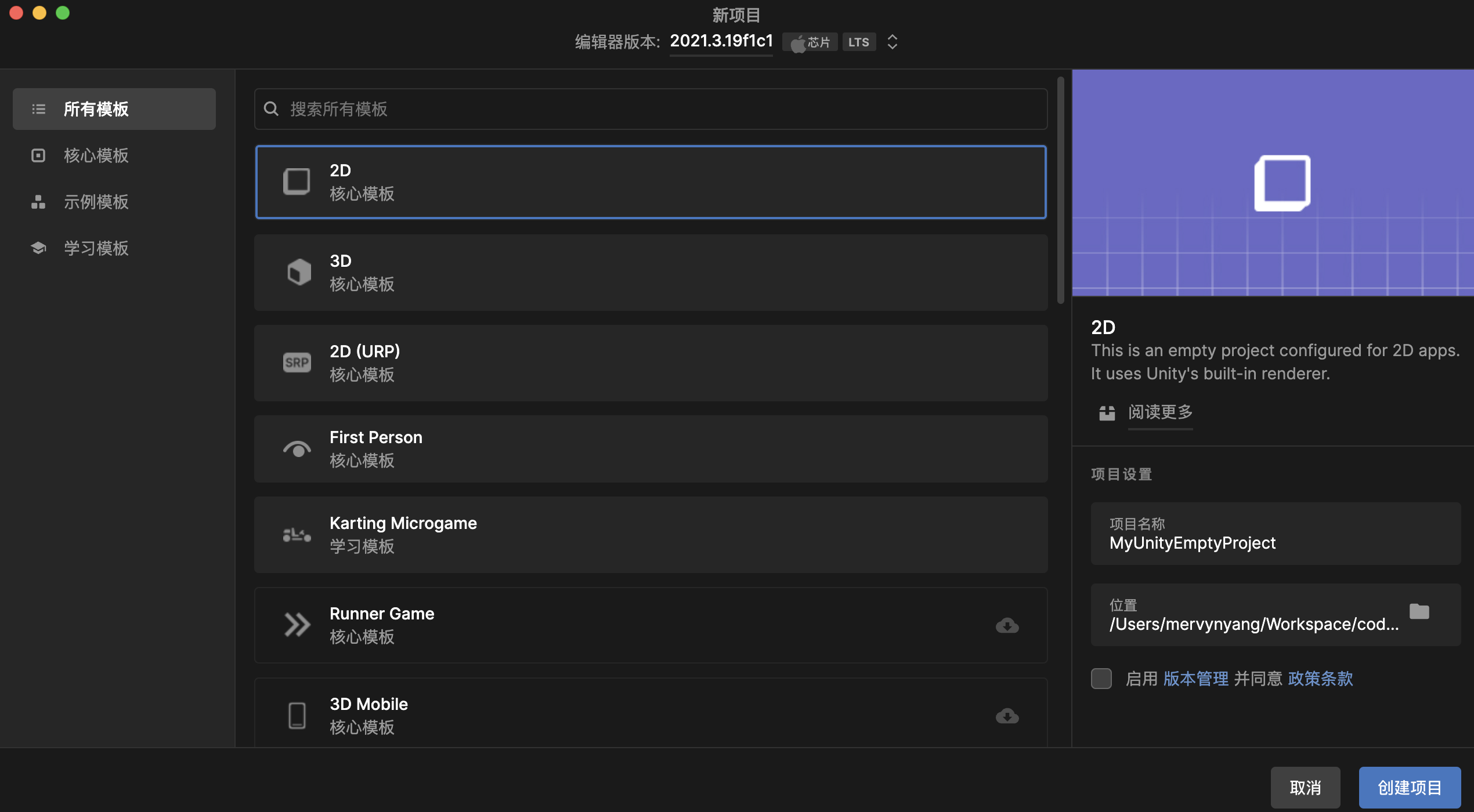The width and height of the screenshot is (1474, 812).
Task: Click the First Person eye icon
Action: 297,449
